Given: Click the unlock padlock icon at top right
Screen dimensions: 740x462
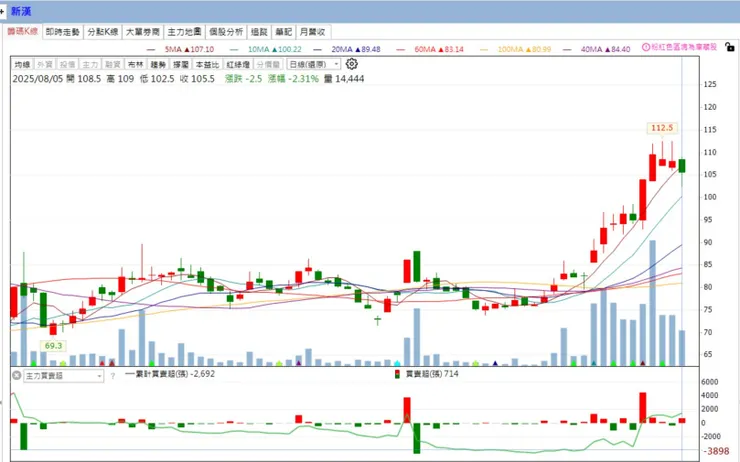Looking at the screenshot, I should tap(730, 47).
